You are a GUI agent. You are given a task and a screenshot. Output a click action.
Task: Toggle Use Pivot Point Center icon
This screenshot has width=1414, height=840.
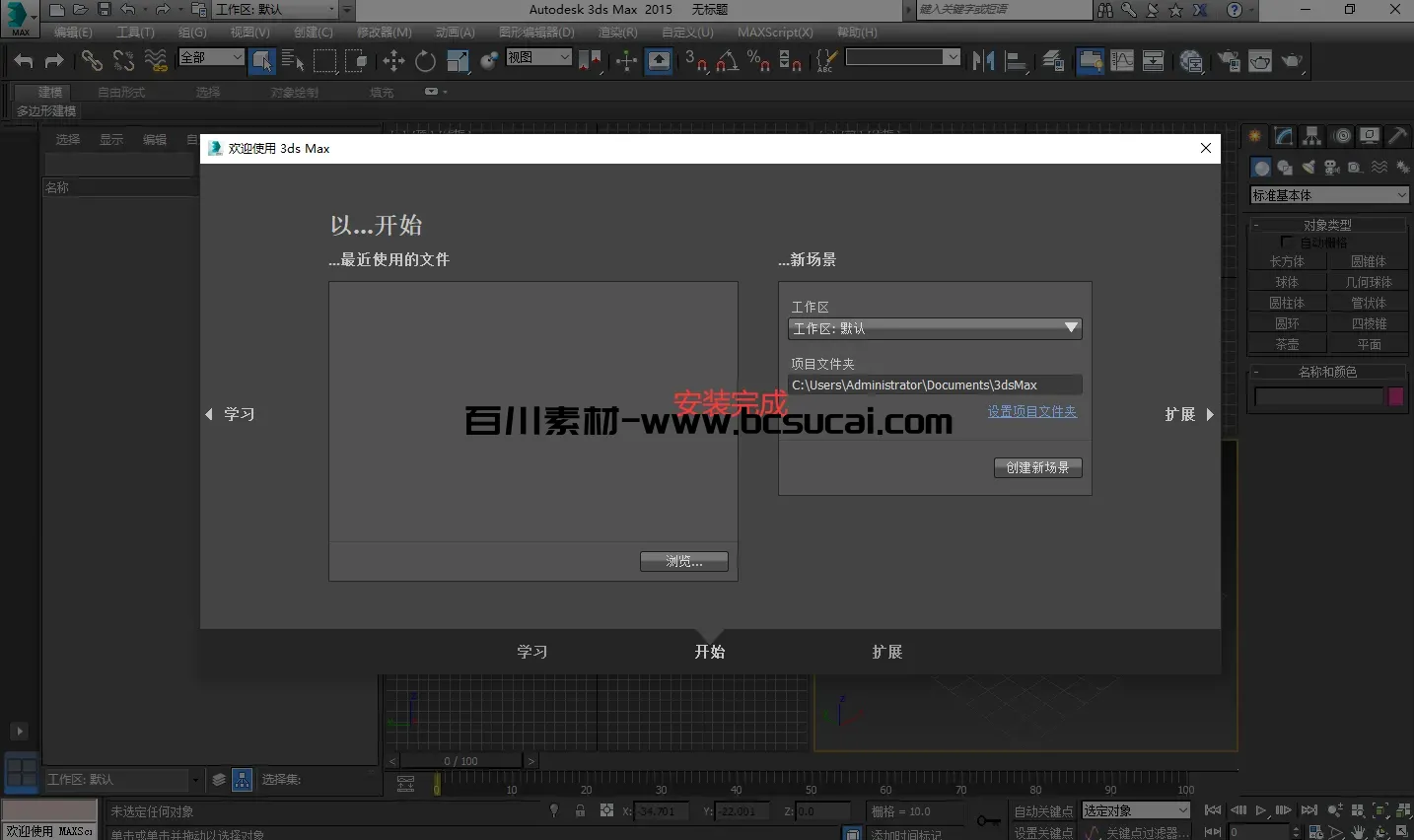590,61
